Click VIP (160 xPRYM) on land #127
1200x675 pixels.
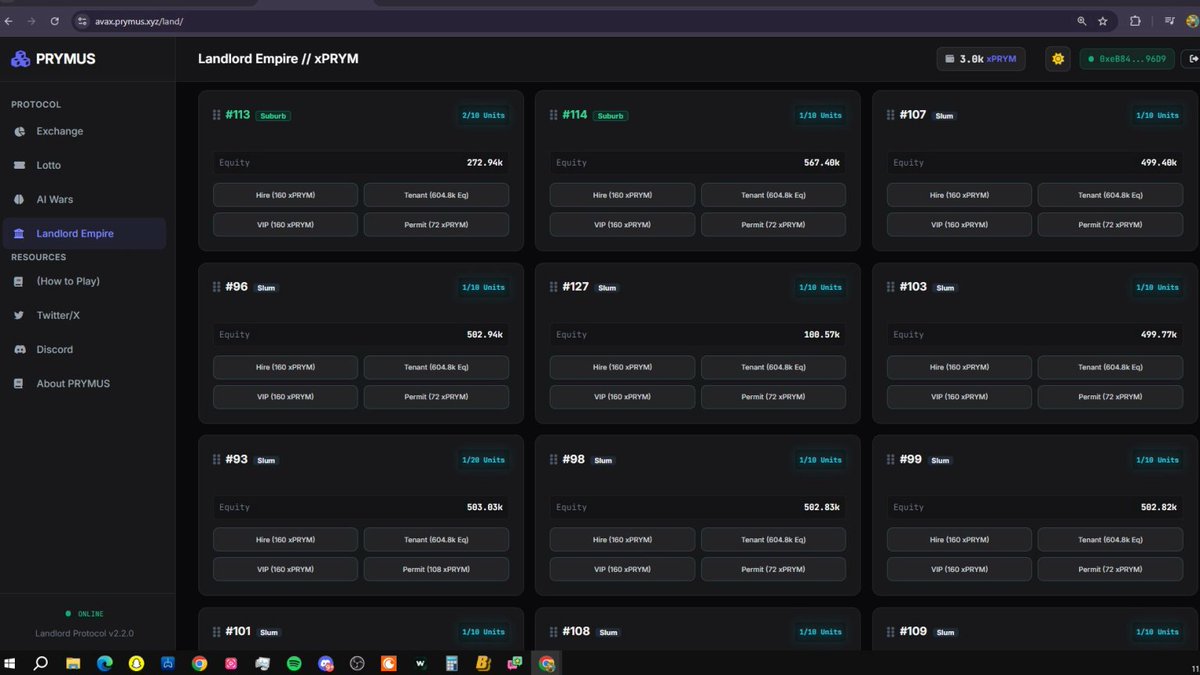[622, 397]
